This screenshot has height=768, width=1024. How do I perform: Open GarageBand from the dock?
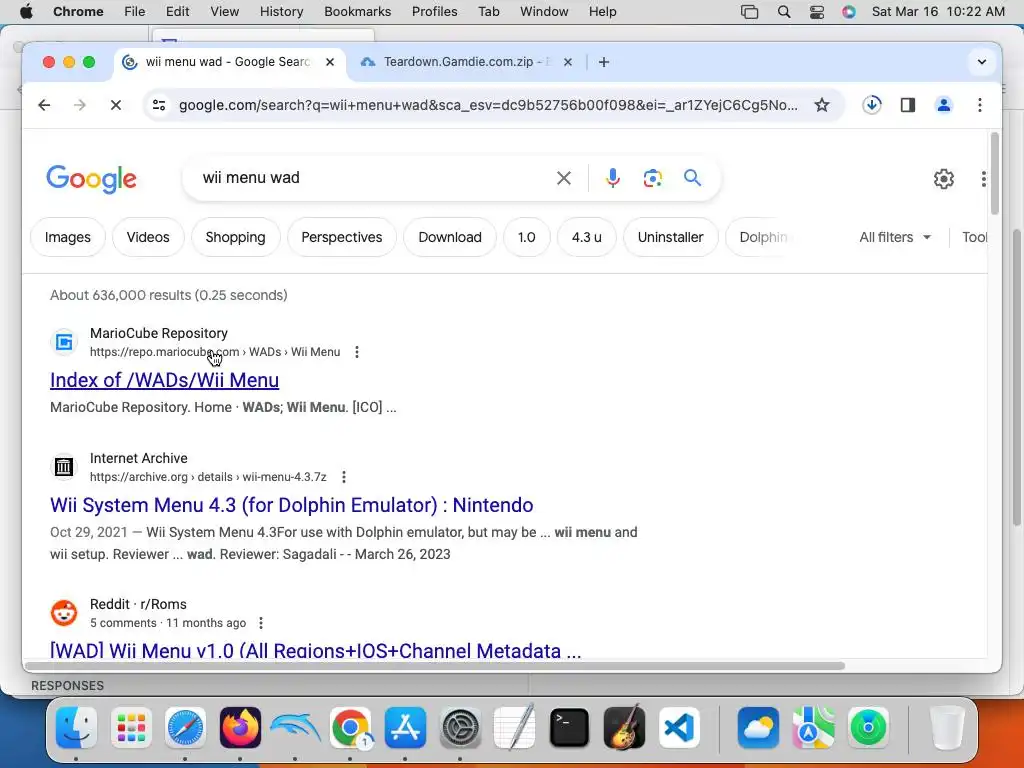click(624, 728)
